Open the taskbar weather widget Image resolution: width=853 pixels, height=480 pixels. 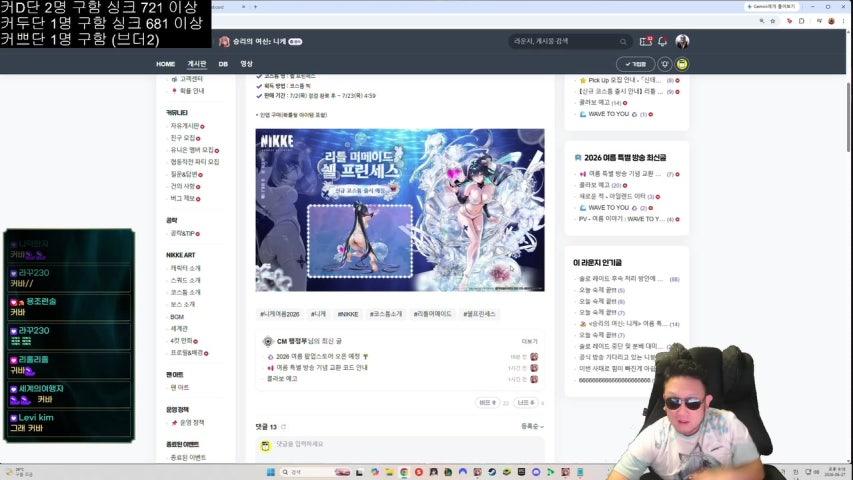[x=20, y=472]
